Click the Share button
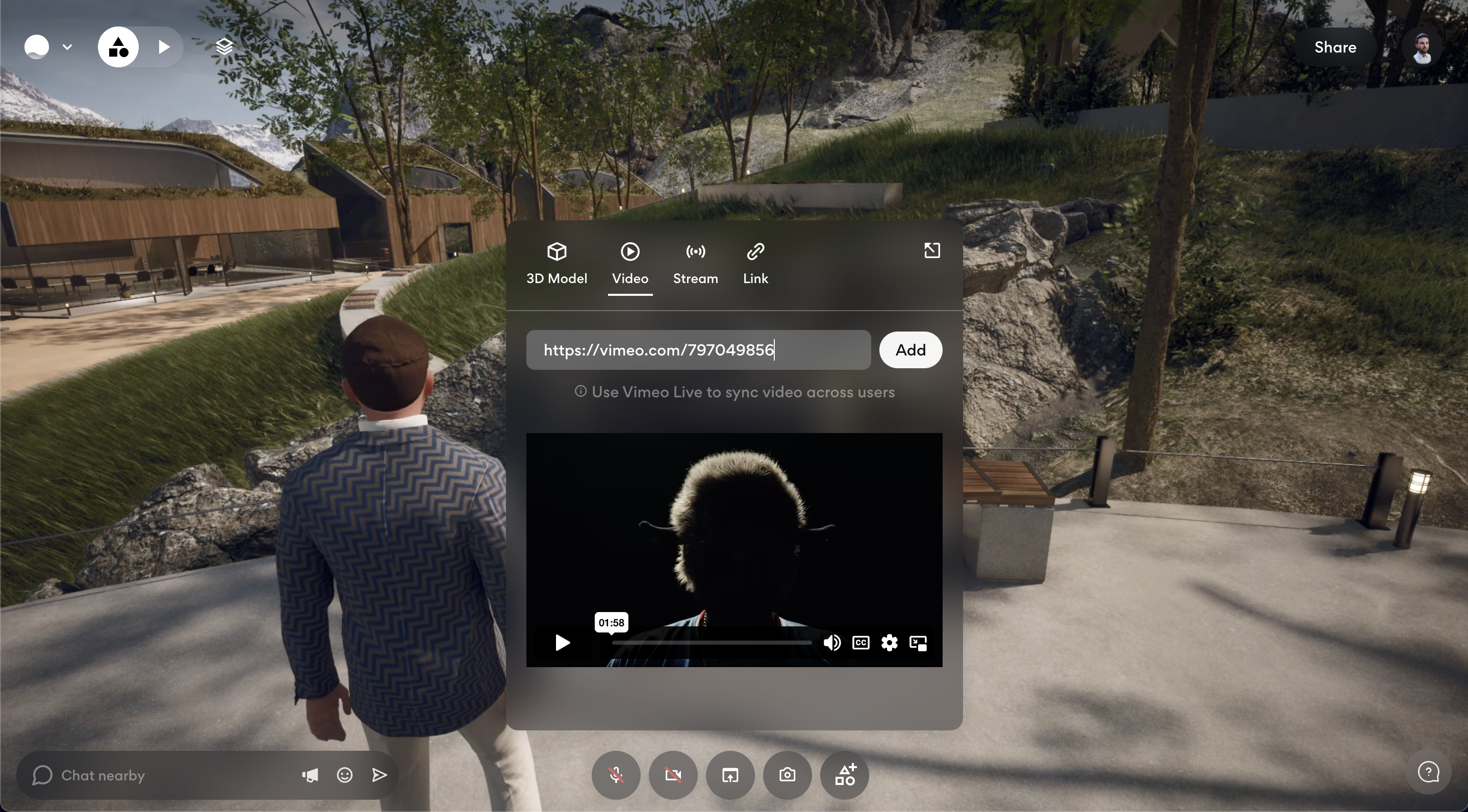The height and width of the screenshot is (812, 1468). [x=1335, y=47]
